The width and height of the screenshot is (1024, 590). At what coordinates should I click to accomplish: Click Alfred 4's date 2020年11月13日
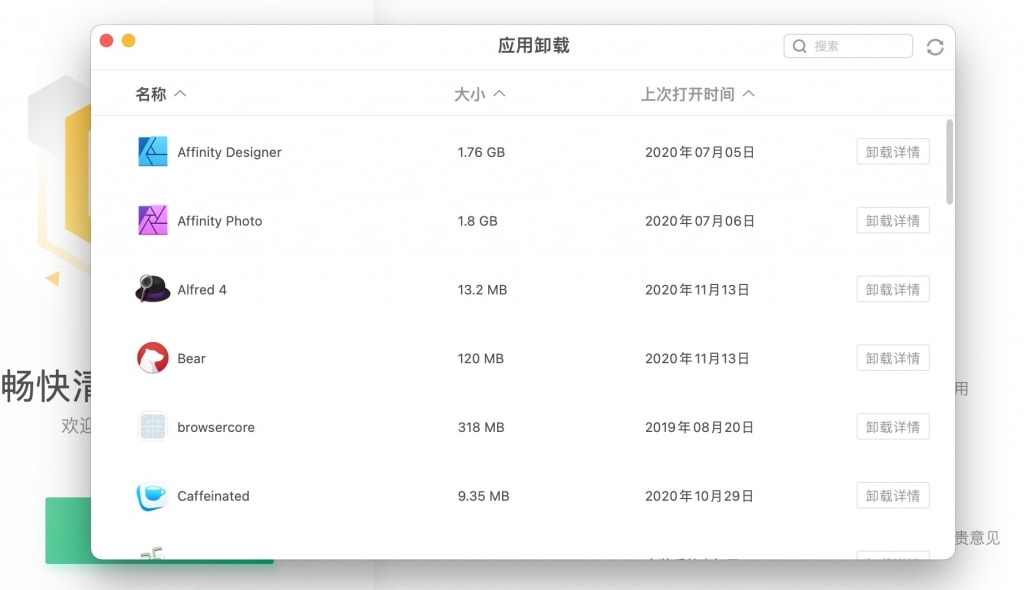[x=697, y=289]
